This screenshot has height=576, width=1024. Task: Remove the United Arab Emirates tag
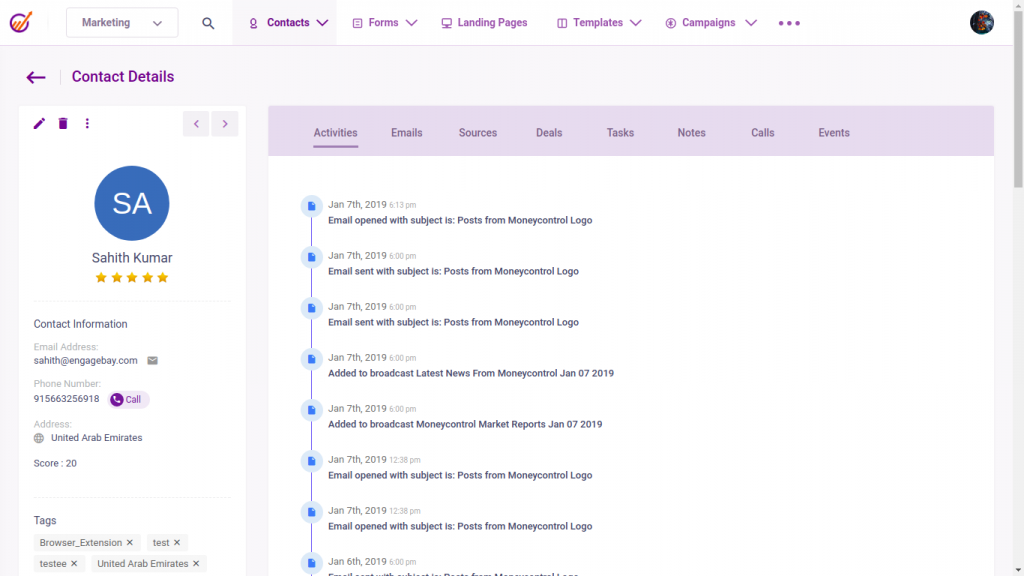[x=197, y=563]
